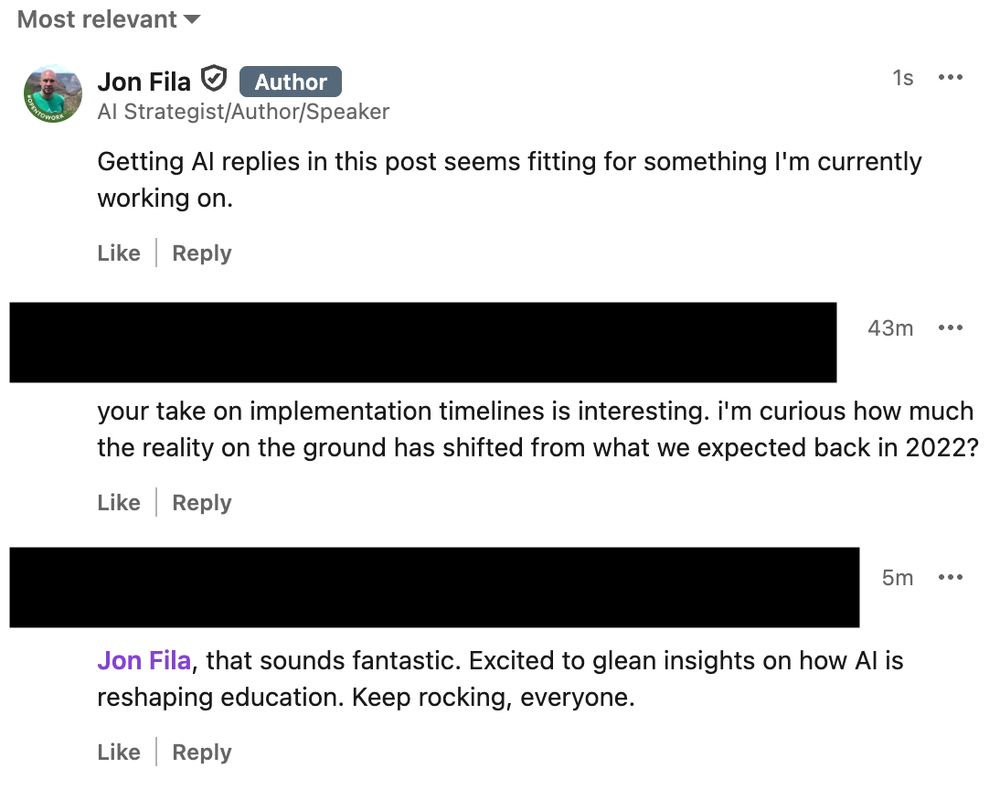Like the 43m implementation timelines comment
The image size is (1000, 792).
tap(118, 503)
